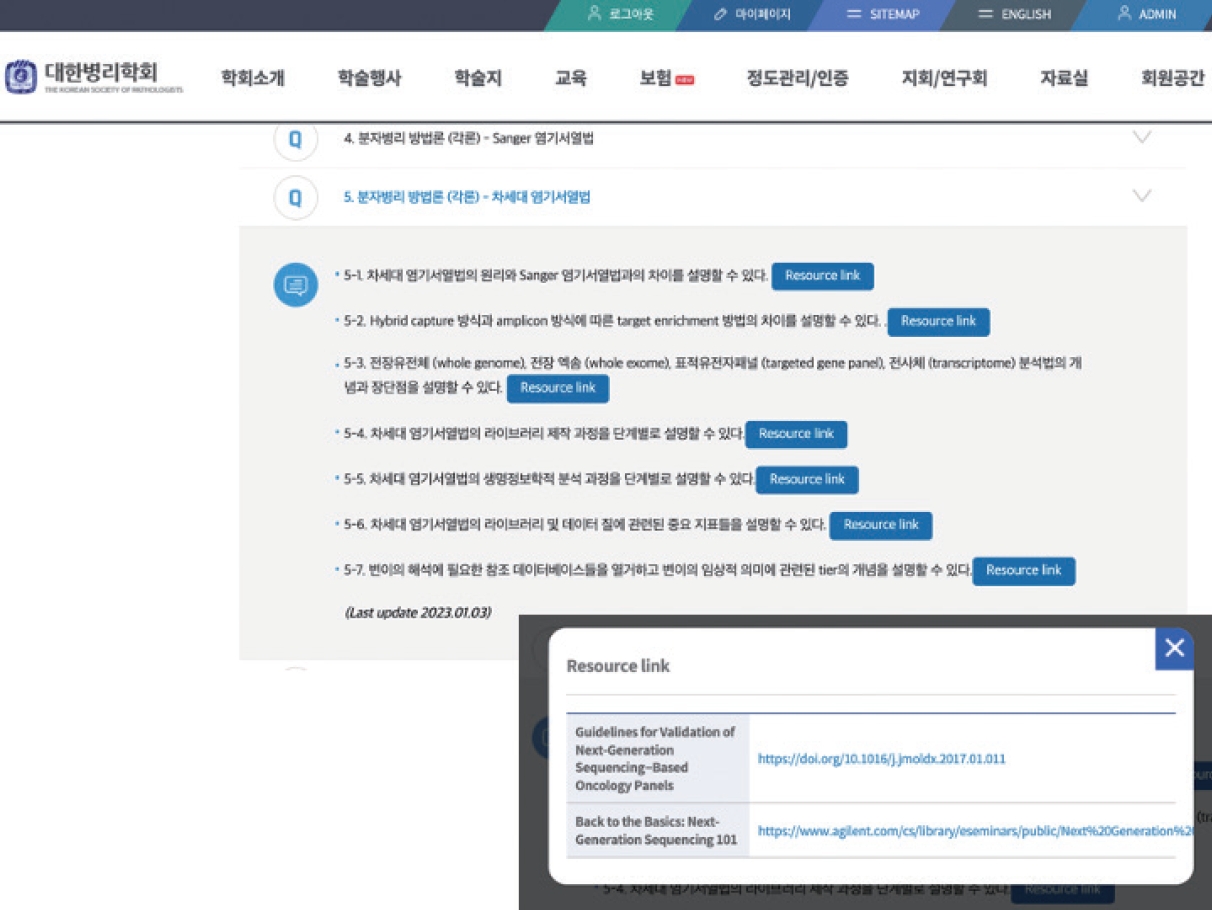Open 정도관리/인증 main menu
The image size is (1212, 910).
(798, 78)
